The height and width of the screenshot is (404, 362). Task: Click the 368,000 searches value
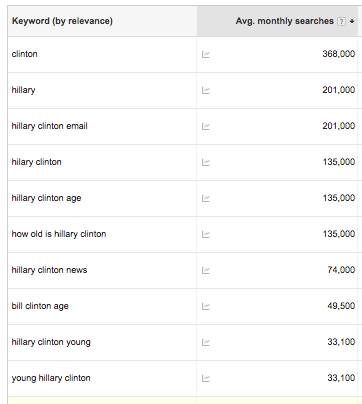pyautogui.click(x=338, y=54)
